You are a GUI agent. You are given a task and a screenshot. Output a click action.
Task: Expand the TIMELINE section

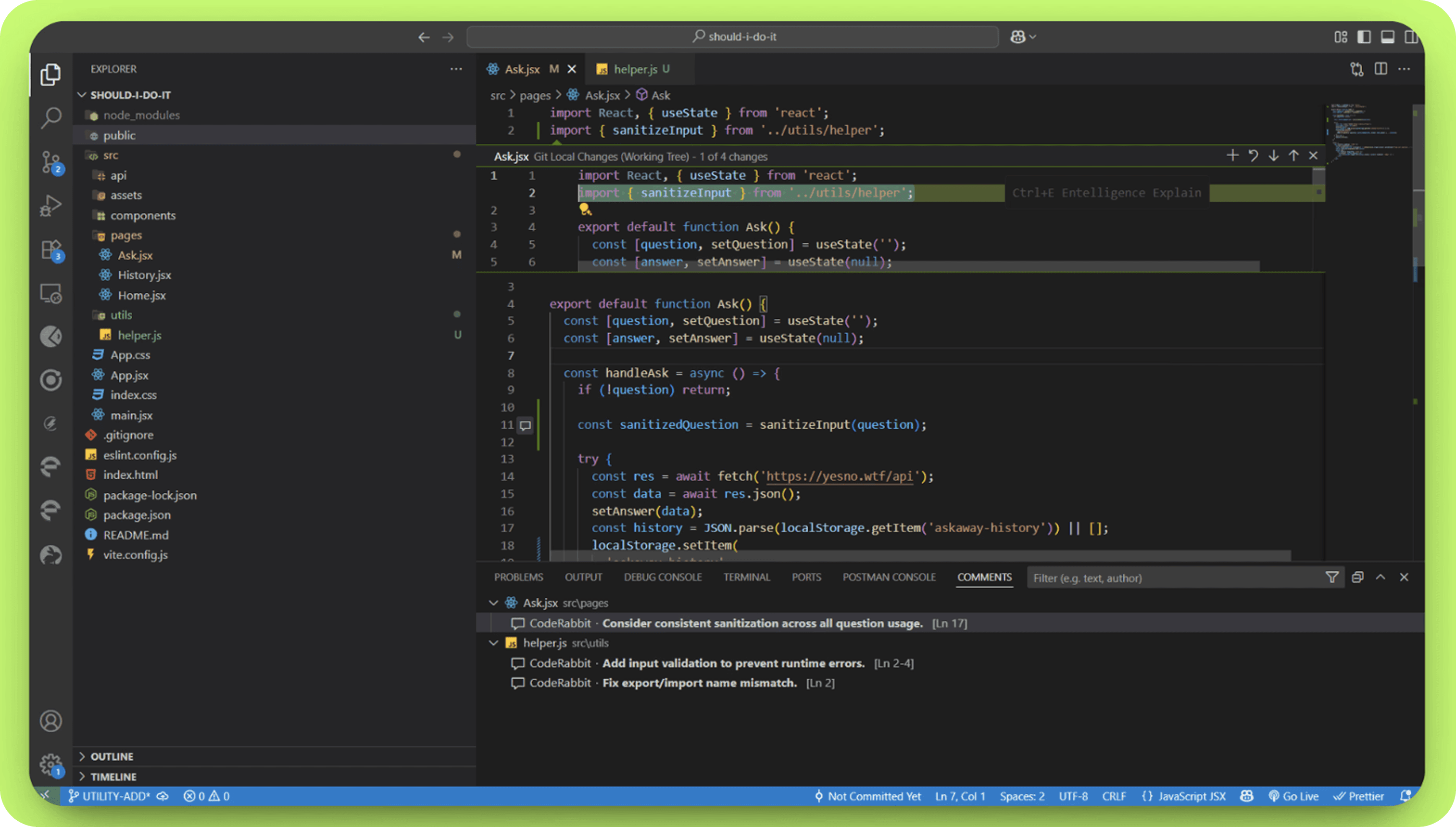point(113,777)
